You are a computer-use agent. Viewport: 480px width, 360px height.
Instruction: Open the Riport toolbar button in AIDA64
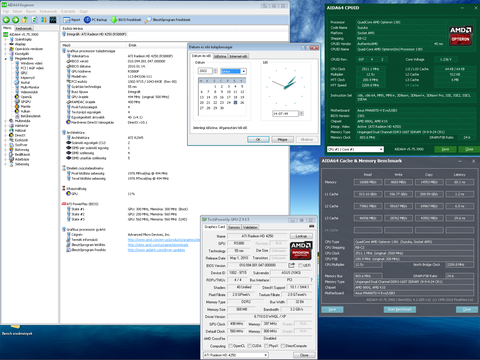tap(72, 20)
